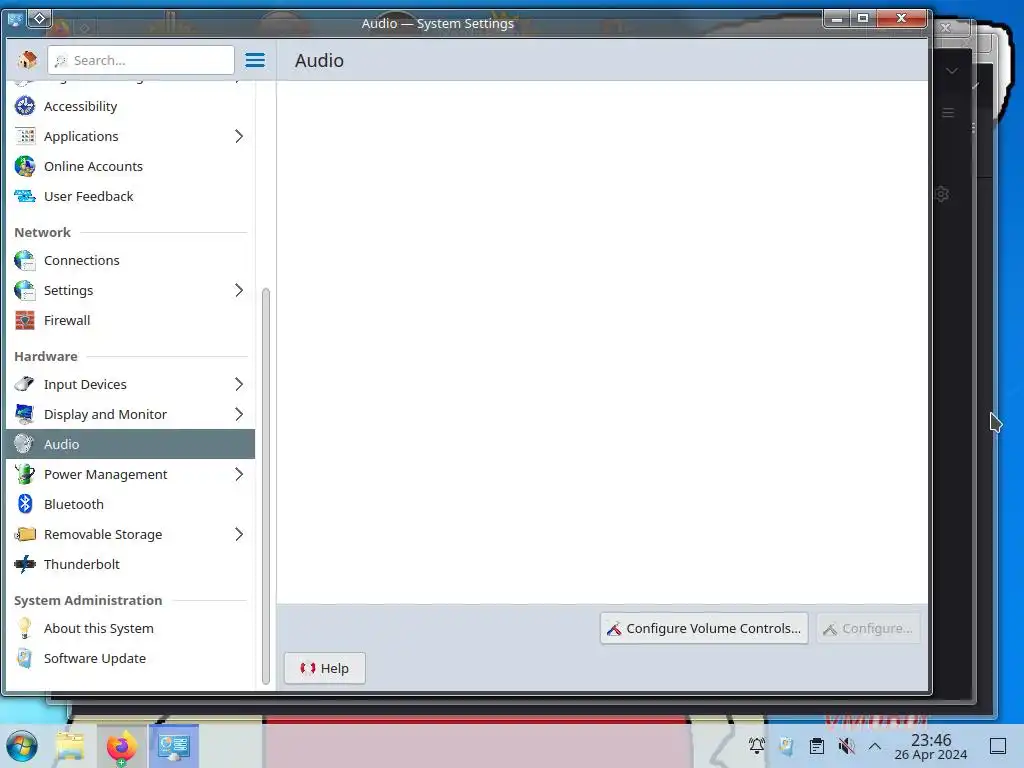Click the System Settings taskbar entry
1024x768 pixels.
[174, 746]
